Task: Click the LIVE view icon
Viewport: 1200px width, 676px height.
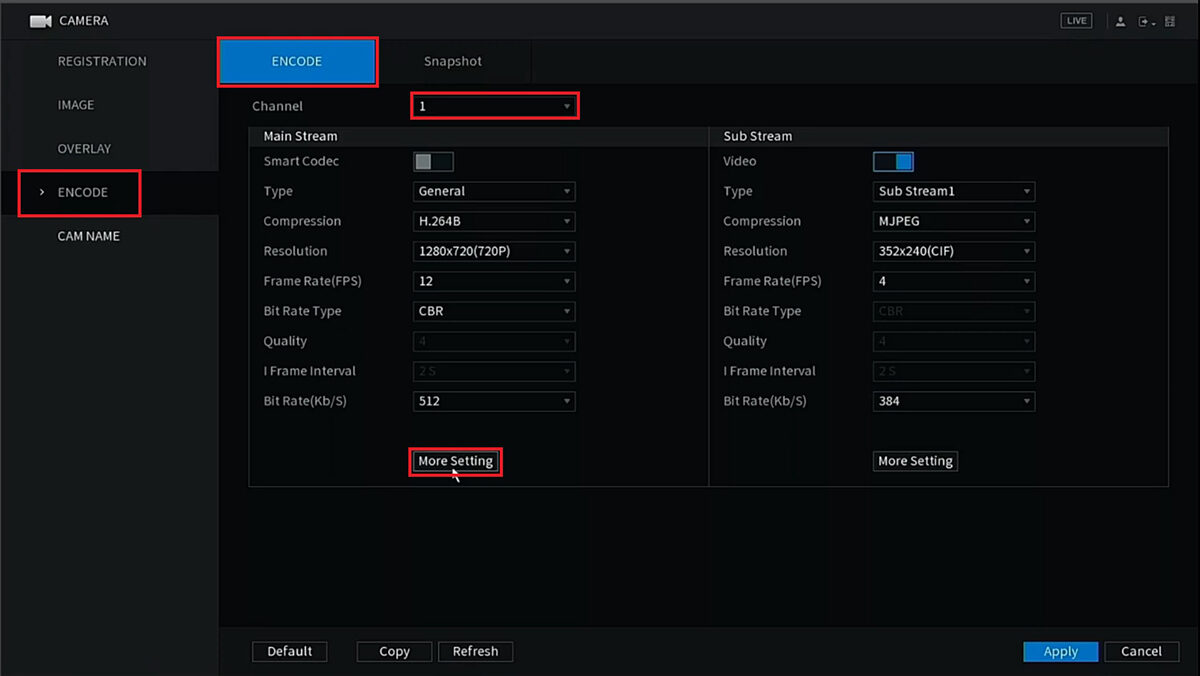Action: point(1077,21)
